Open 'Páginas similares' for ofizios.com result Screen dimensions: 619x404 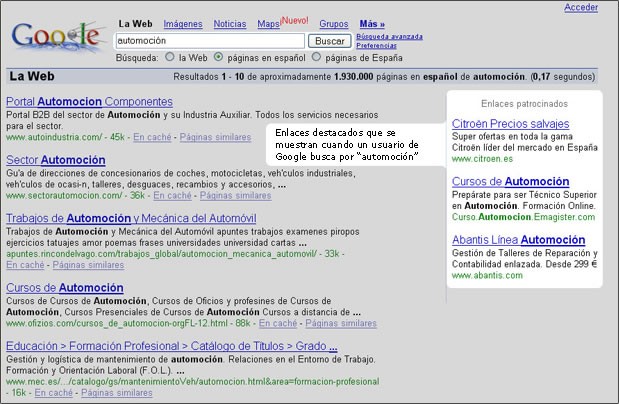tap(341, 323)
